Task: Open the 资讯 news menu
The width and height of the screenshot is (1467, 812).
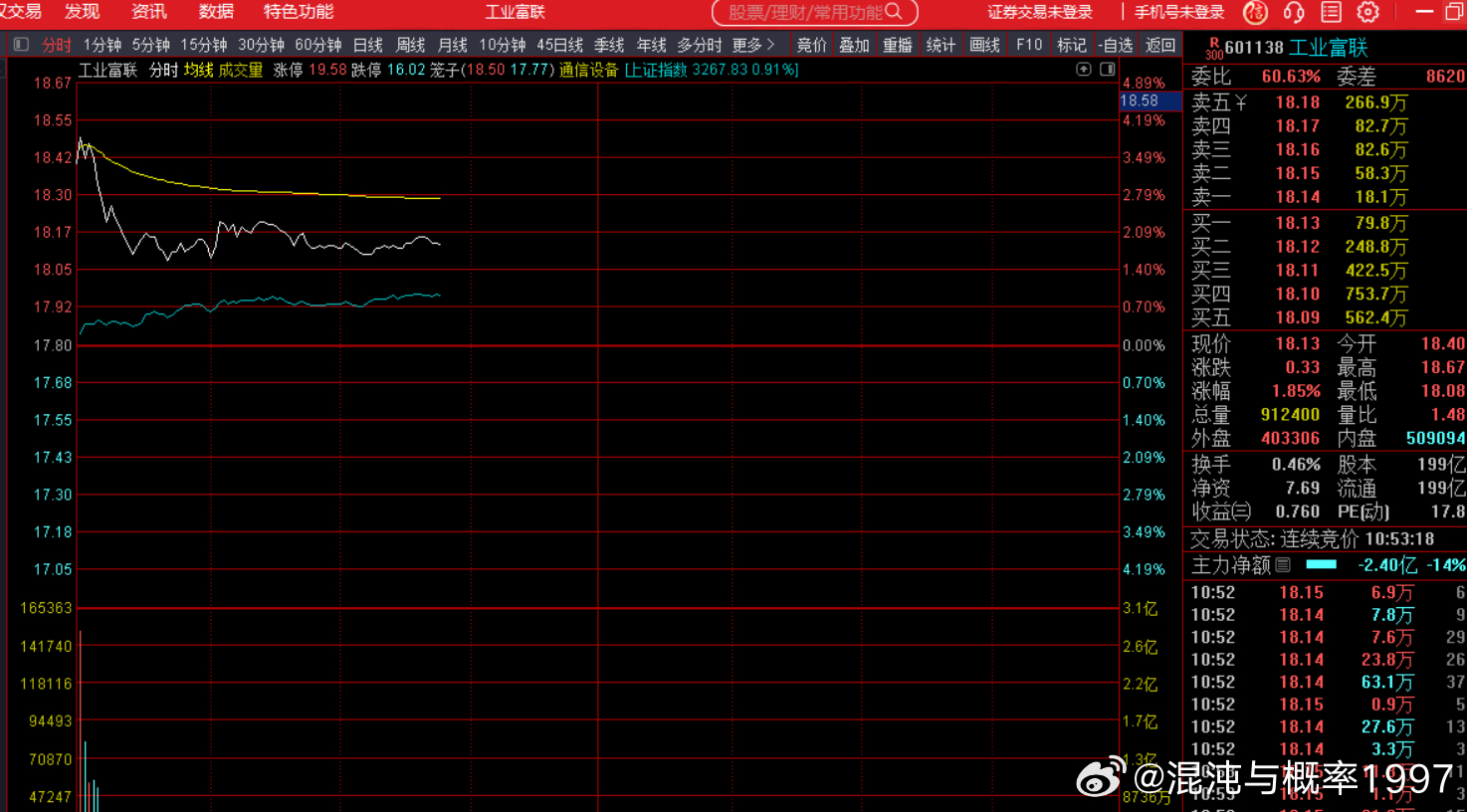Action: [x=149, y=12]
